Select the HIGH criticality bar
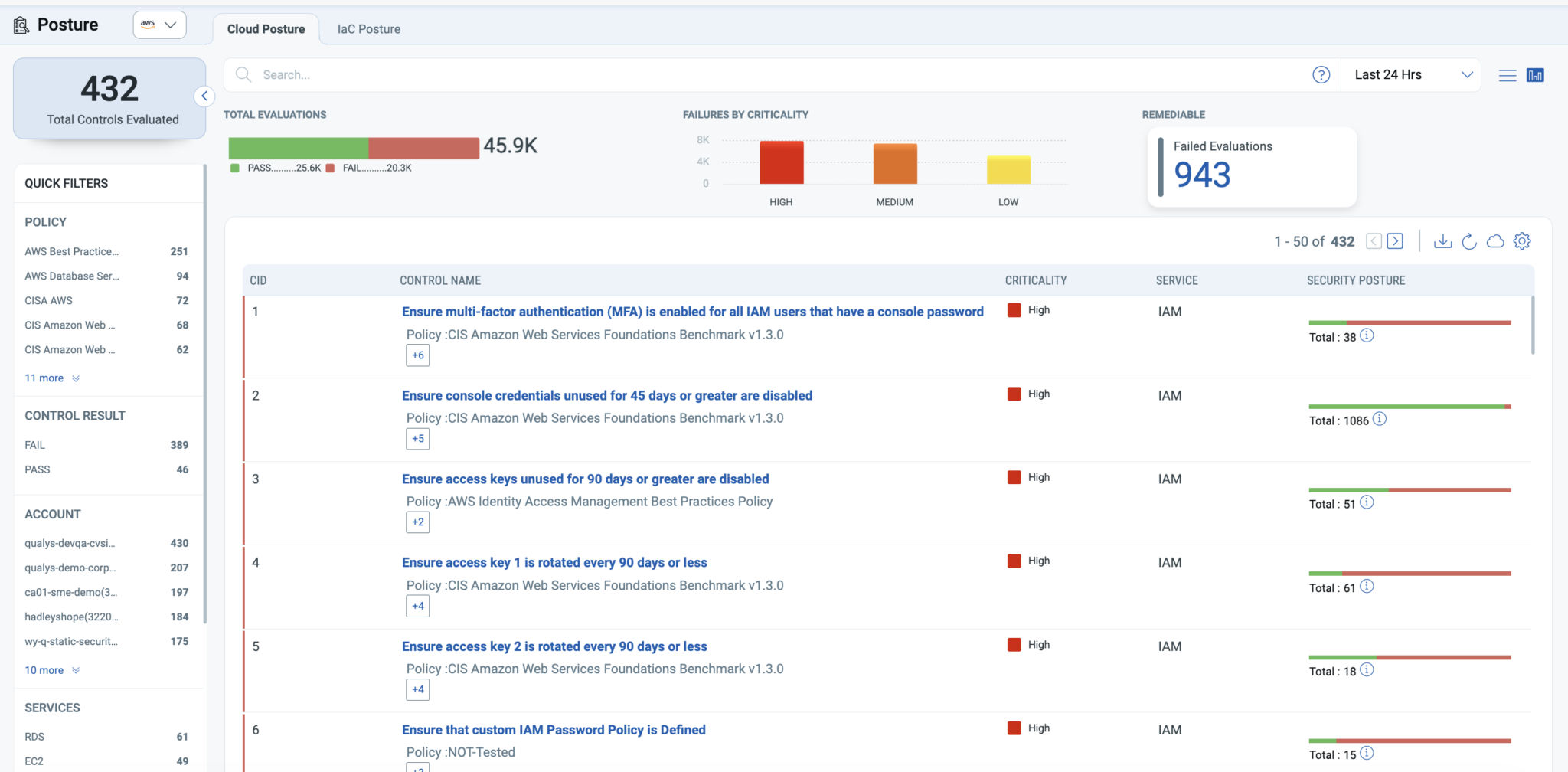 pyautogui.click(x=781, y=162)
